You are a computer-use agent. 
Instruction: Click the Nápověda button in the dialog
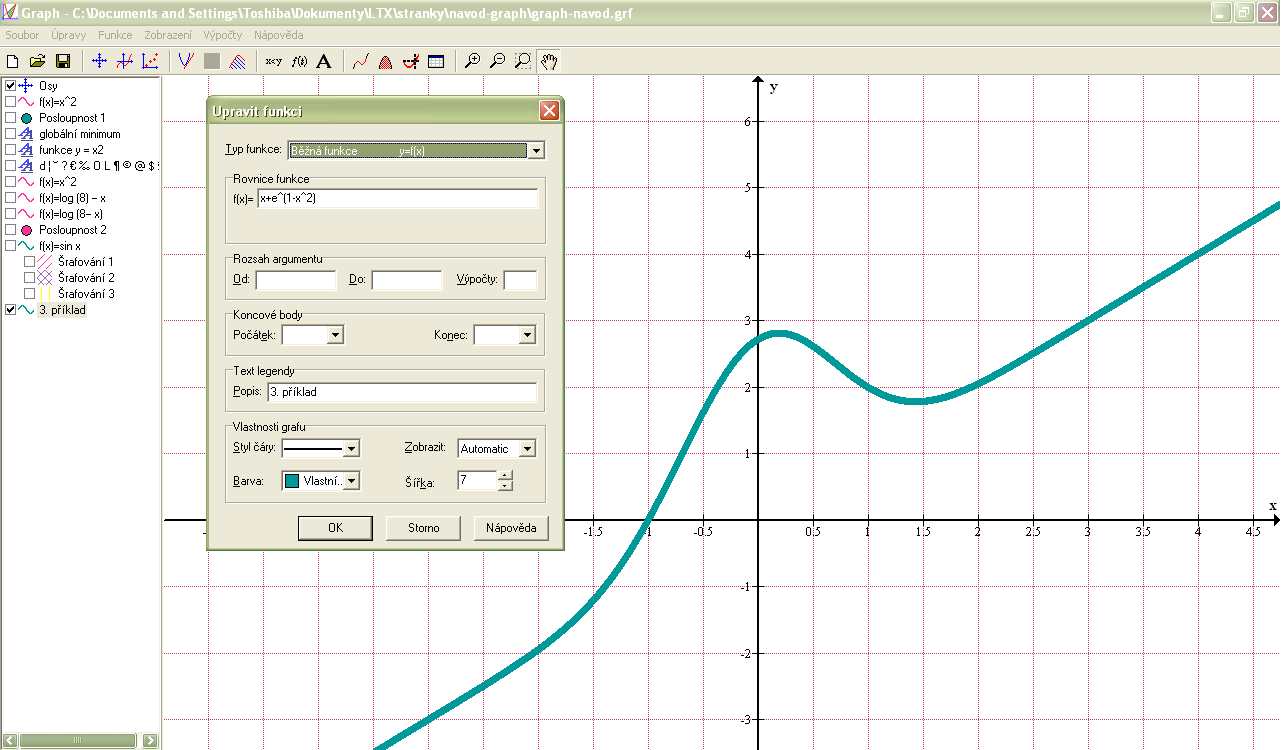click(511, 528)
